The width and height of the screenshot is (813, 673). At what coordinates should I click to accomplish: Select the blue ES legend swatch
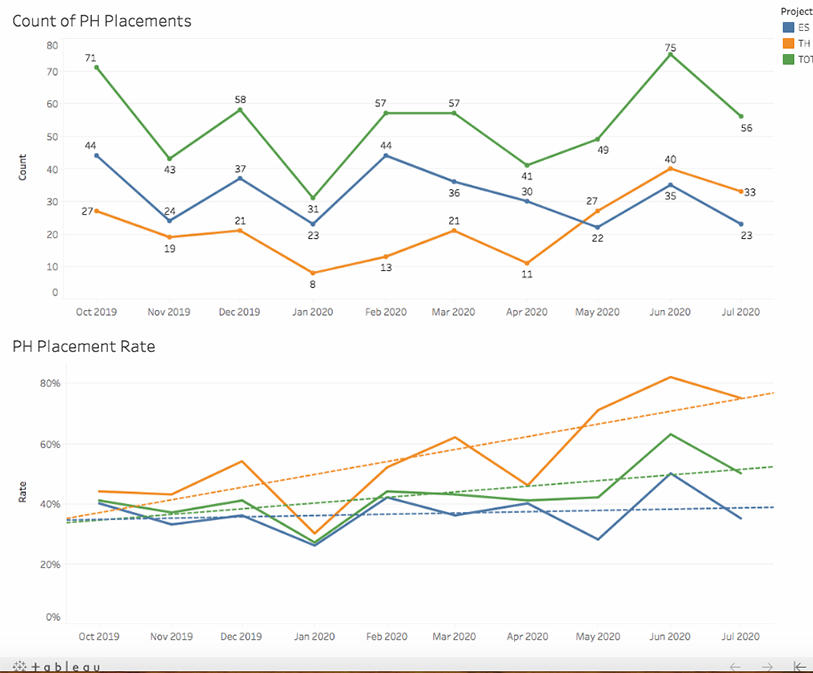pos(788,27)
